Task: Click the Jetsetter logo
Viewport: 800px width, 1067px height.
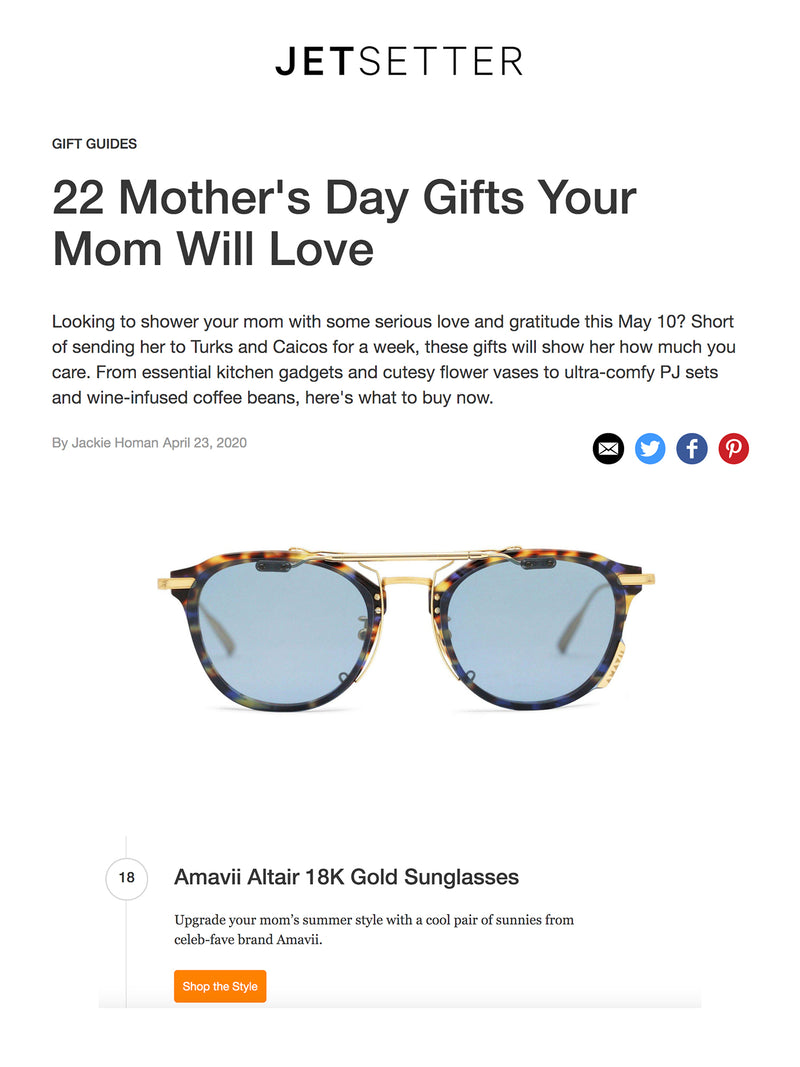Action: click(399, 62)
